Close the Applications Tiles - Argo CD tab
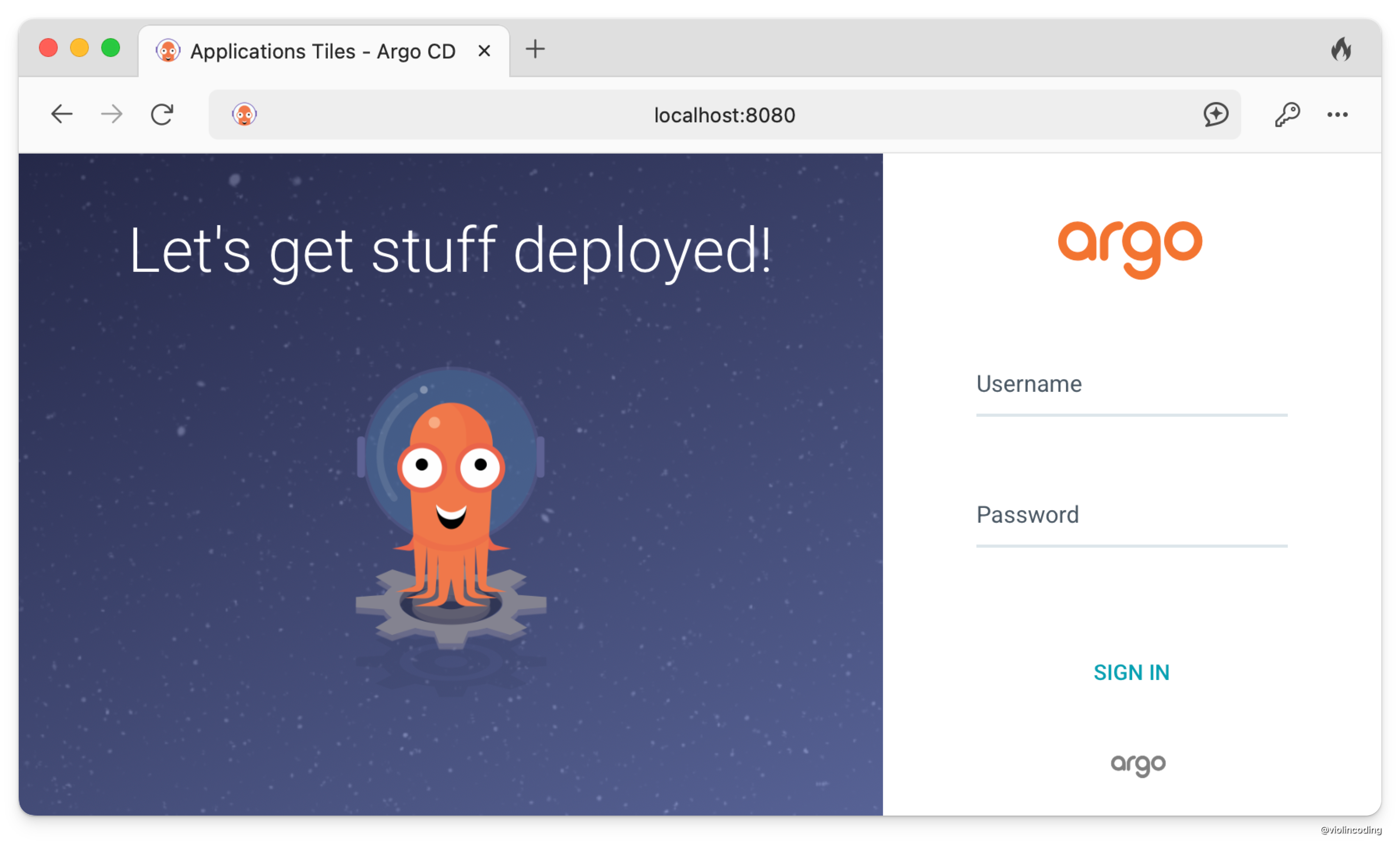The width and height of the screenshot is (1400, 853). [484, 51]
